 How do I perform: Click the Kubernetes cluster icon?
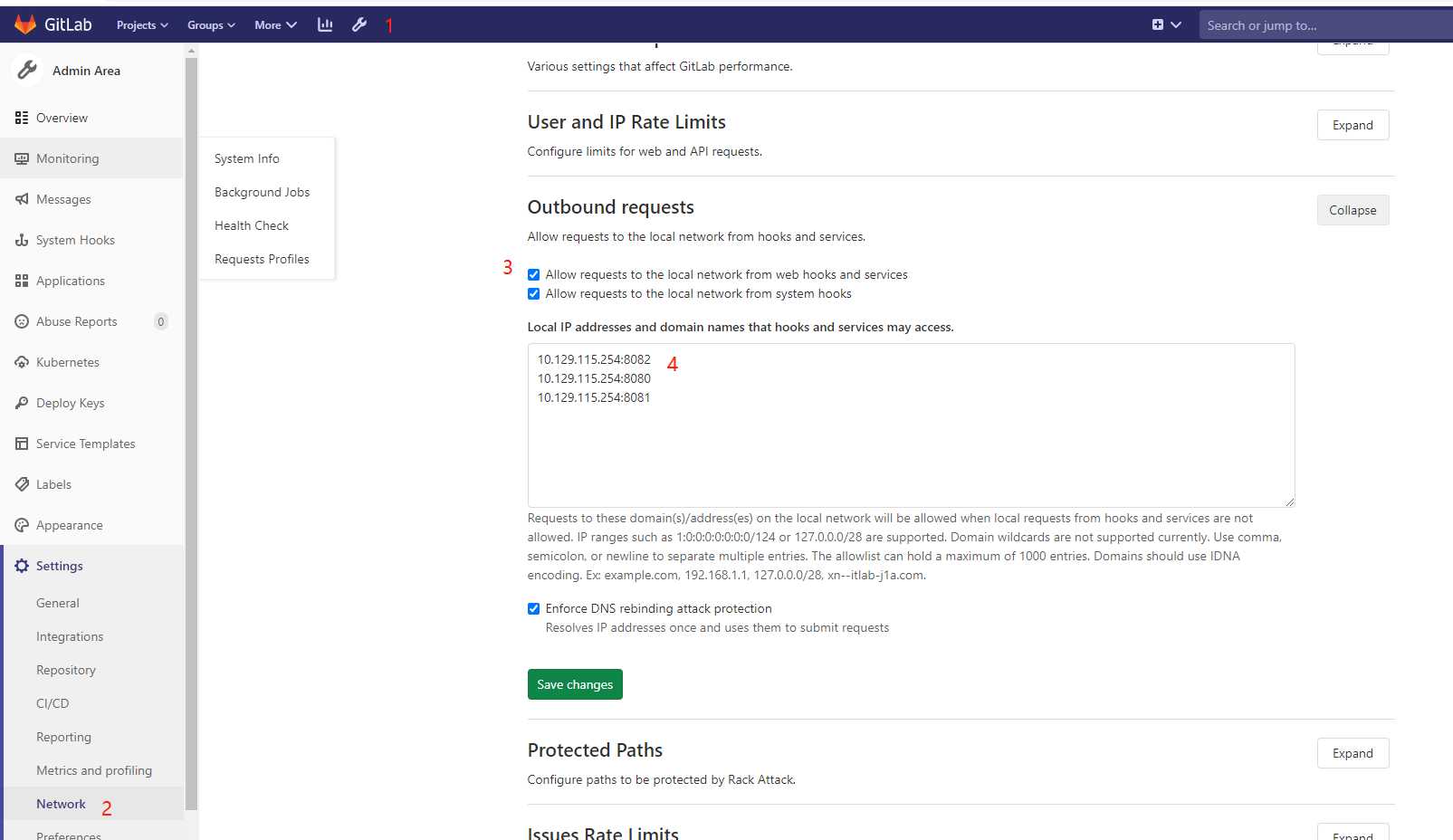coord(22,362)
